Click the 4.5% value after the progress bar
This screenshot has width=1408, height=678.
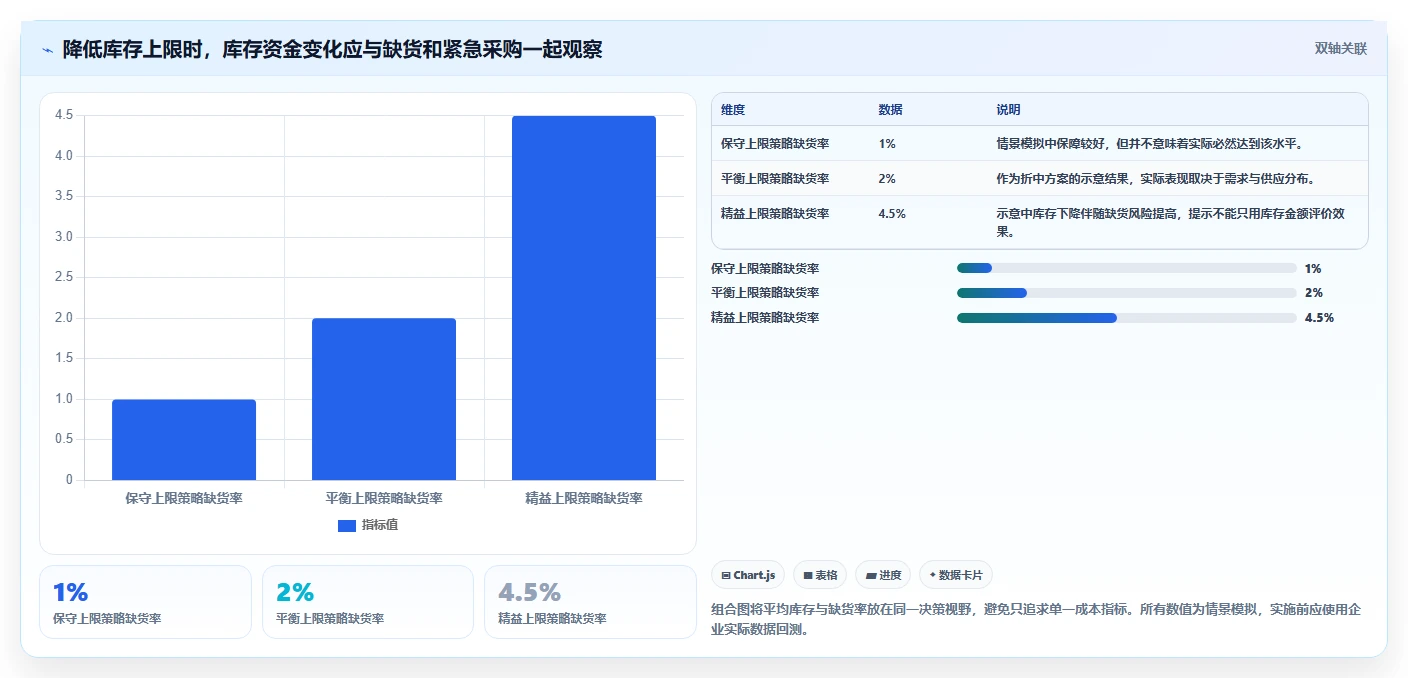pos(1319,318)
